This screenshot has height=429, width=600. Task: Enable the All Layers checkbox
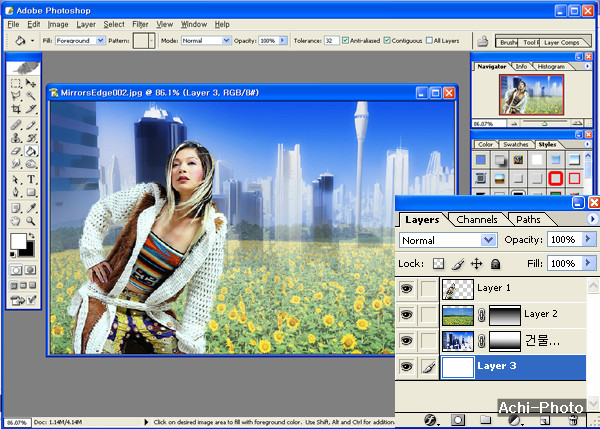tap(428, 41)
